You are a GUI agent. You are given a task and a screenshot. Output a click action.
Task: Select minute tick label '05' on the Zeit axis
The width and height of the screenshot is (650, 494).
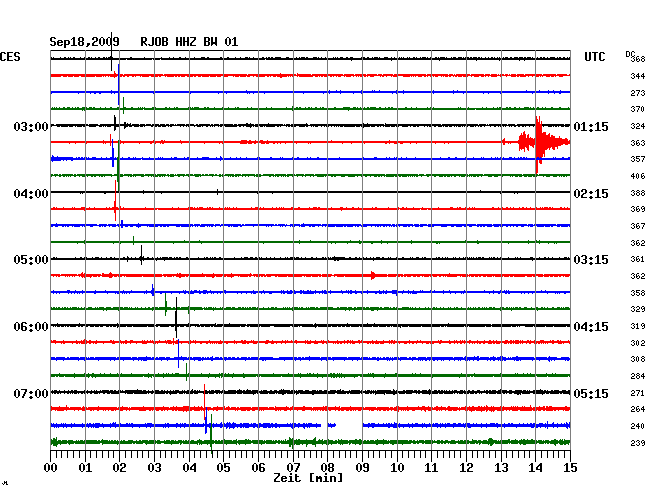pos(223,468)
